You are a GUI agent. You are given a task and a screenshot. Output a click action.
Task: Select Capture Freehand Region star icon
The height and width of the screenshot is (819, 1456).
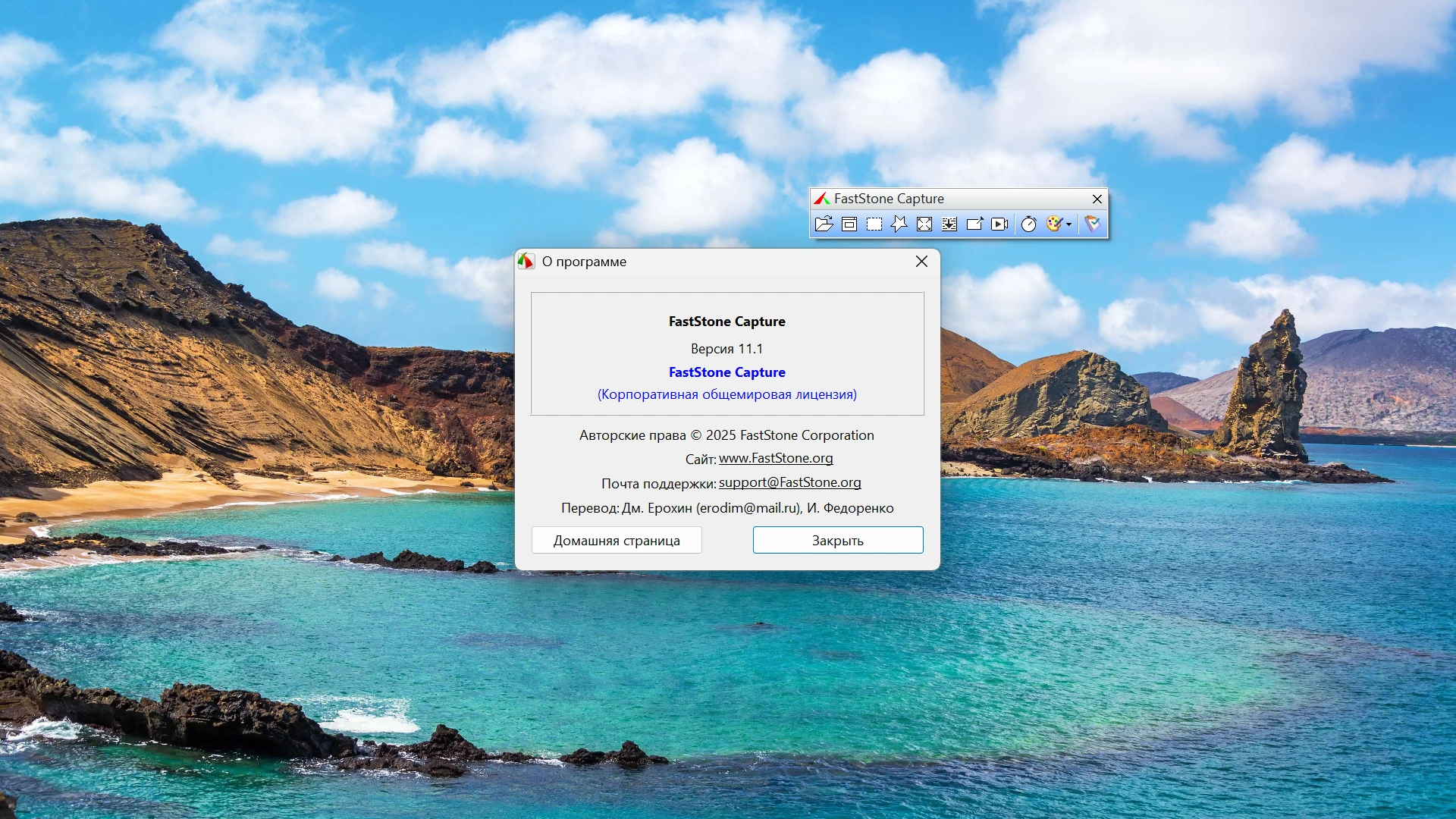pos(899,224)
